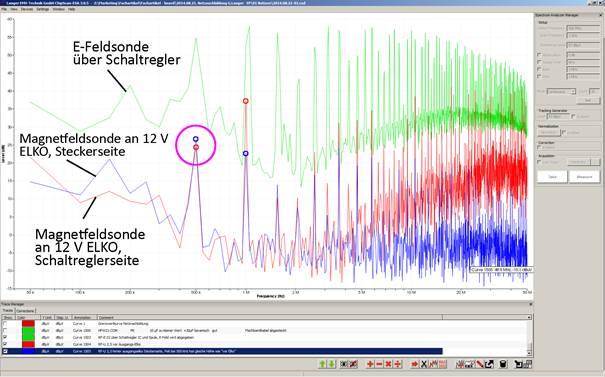Uncheck the Curve 1003 green trace checkbox
The image size is (605, 377).
pyautogui.click(x=5, y=338)
